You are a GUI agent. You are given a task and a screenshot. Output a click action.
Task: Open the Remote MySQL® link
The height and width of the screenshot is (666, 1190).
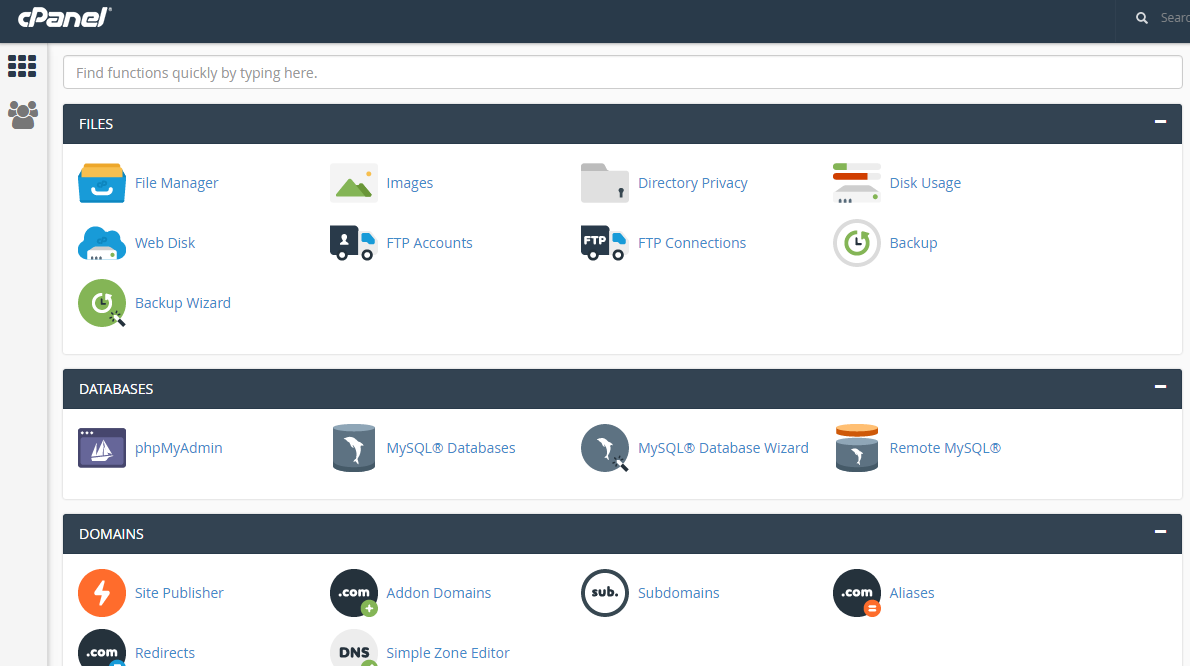click(945, 448)
